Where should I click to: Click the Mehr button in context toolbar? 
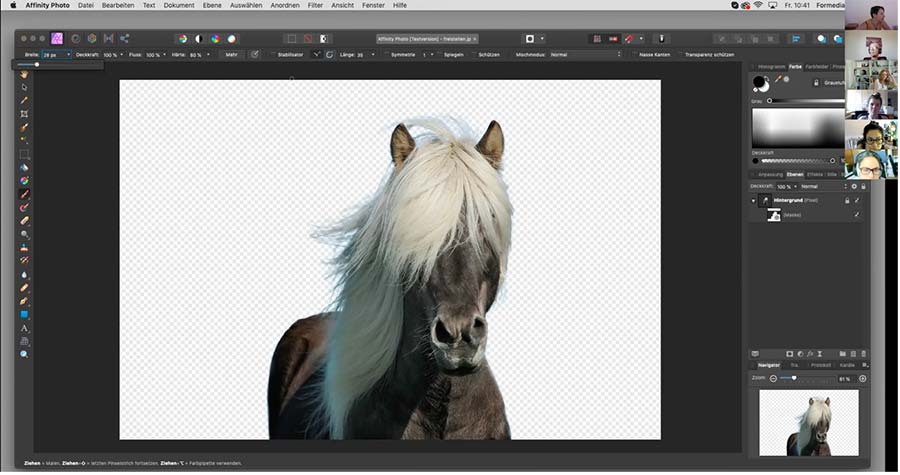[231, 54]
